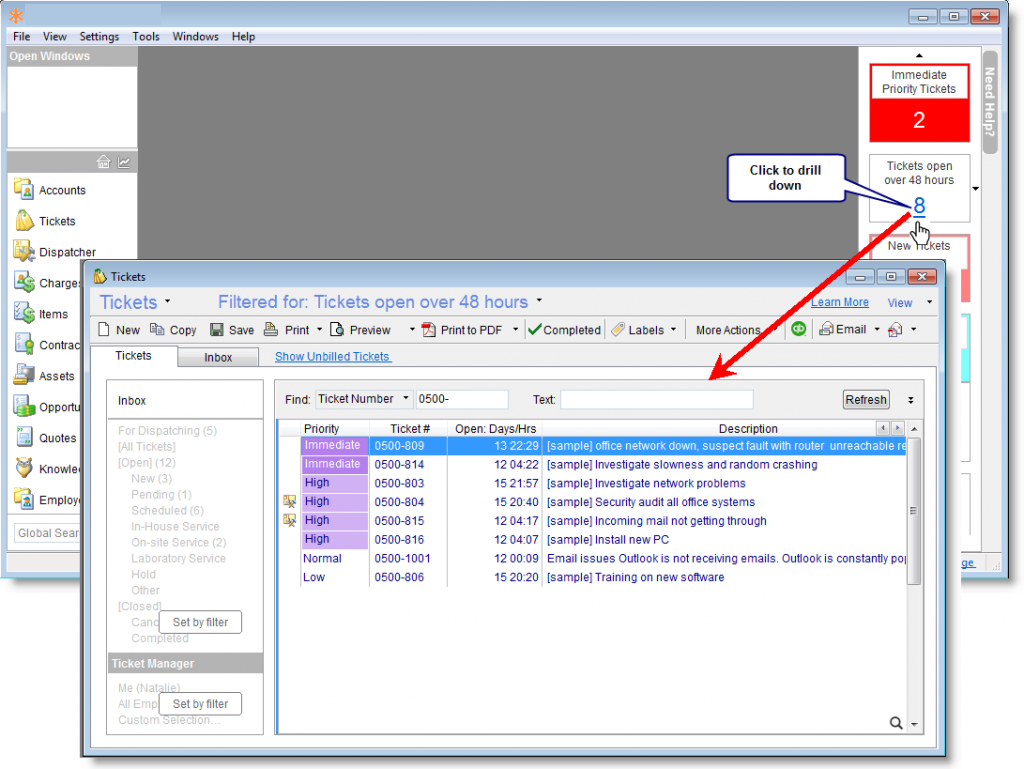Open the Labels dropdown arrow
This screenshot has height=769, width=1024.
pos(673,330)
